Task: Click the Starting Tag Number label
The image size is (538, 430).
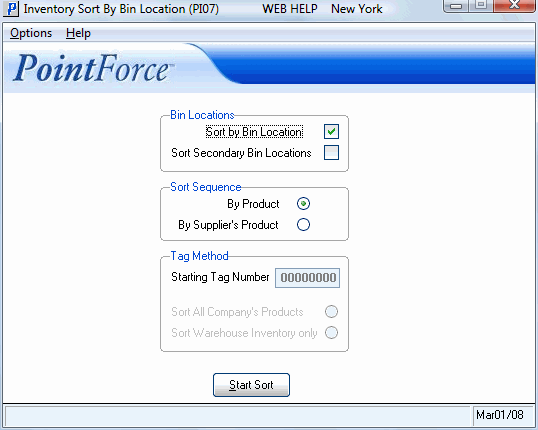Action: point(220,277)
